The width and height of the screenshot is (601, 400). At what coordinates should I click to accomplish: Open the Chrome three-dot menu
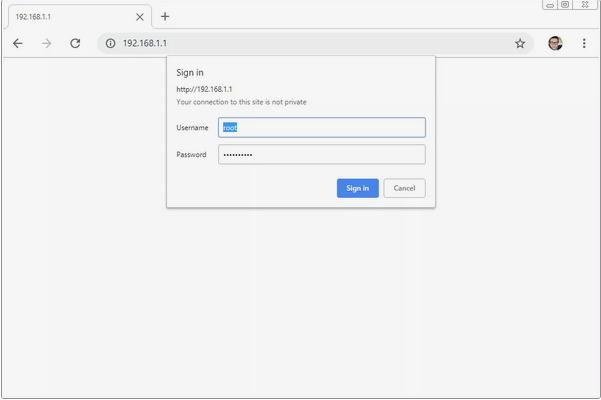(584, 43)
